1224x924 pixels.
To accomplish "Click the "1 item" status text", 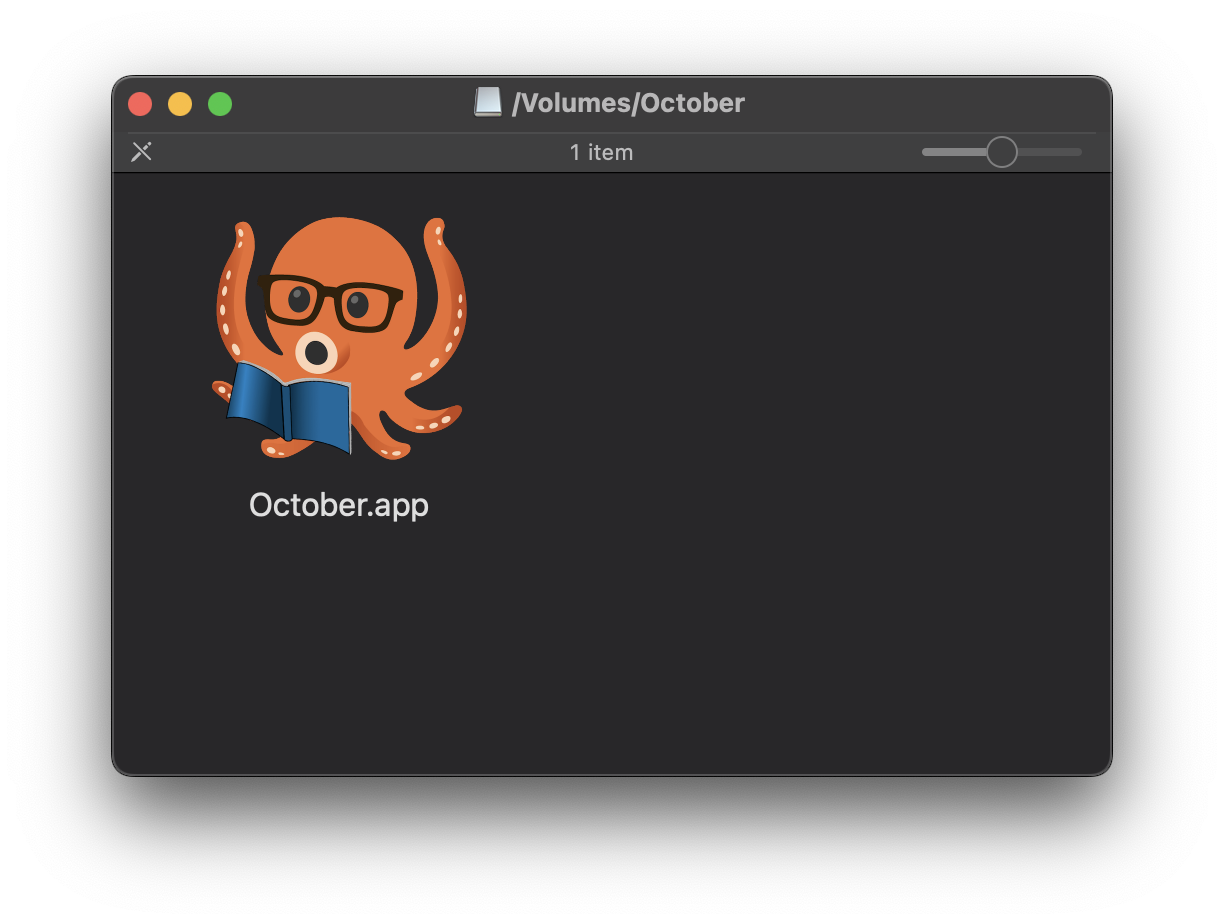I will 601,152.
